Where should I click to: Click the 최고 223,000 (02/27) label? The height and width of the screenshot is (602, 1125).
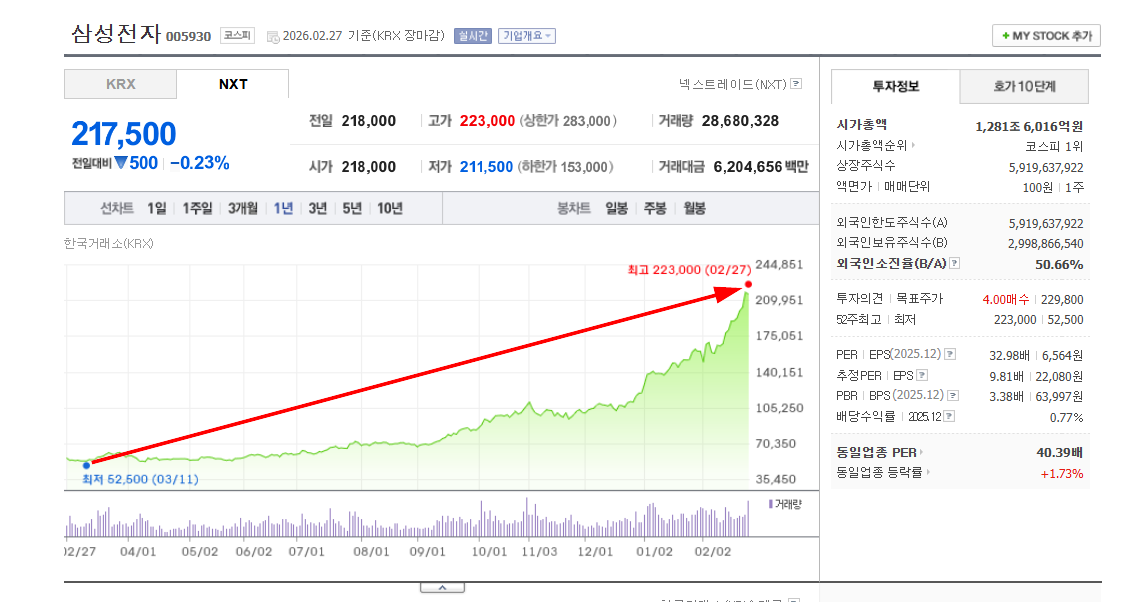[x=689, y=270]
